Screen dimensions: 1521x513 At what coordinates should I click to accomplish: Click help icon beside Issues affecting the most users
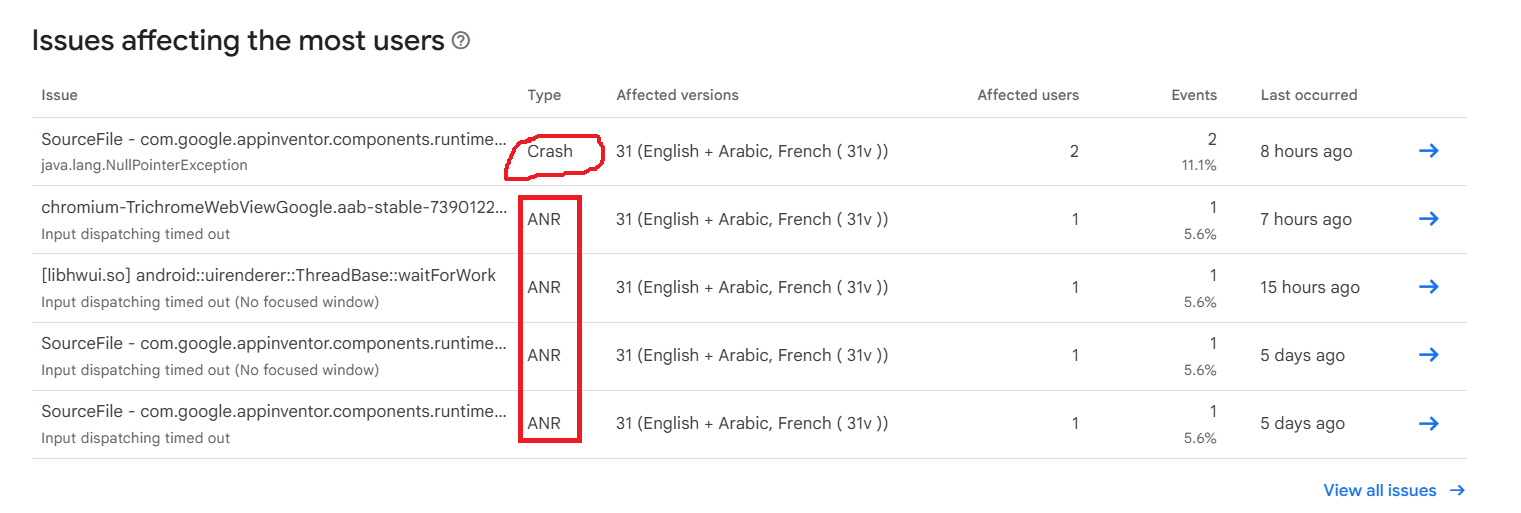point(461,41)
